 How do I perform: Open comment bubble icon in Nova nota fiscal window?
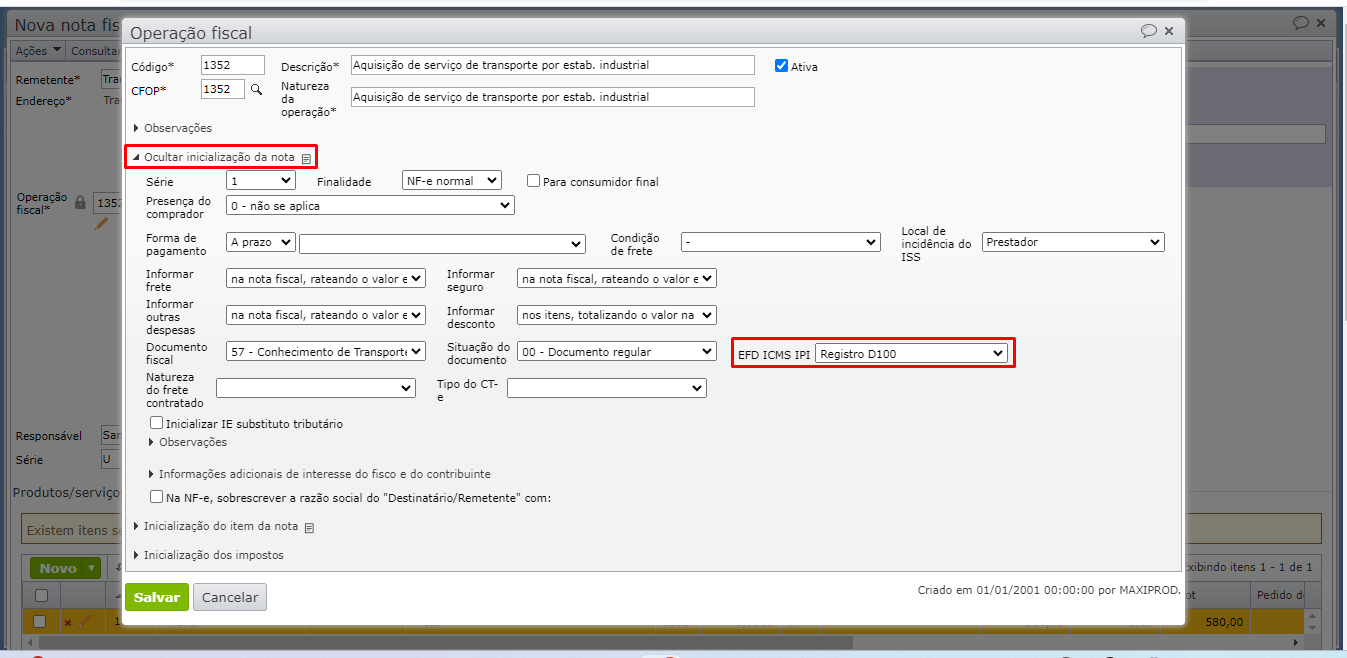point(1300,22)
